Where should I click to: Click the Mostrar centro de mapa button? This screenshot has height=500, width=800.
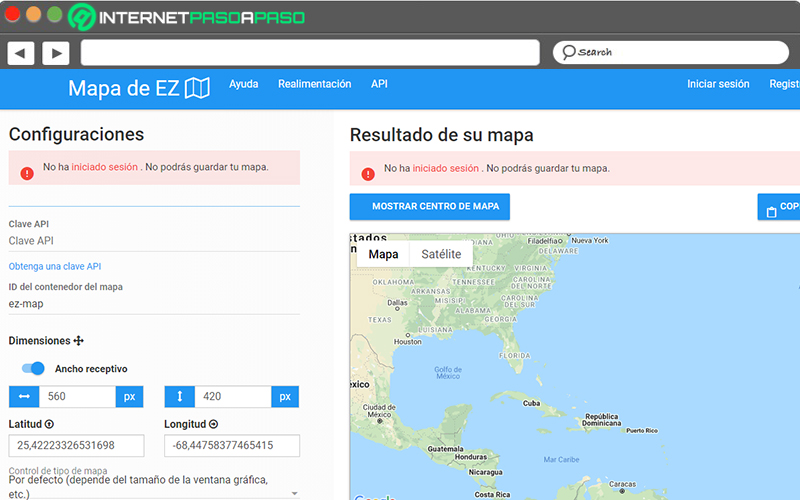430,207
